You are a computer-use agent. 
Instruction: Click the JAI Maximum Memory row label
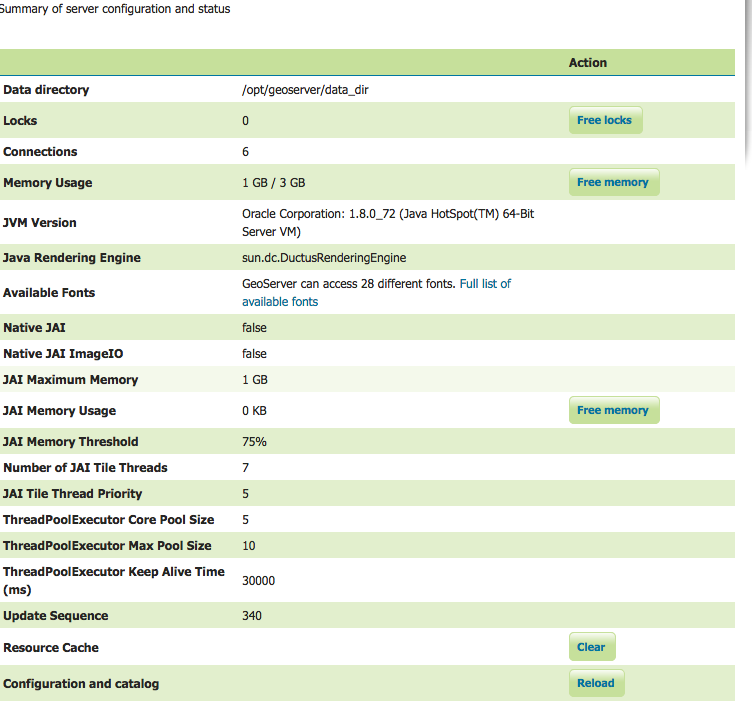70,380
